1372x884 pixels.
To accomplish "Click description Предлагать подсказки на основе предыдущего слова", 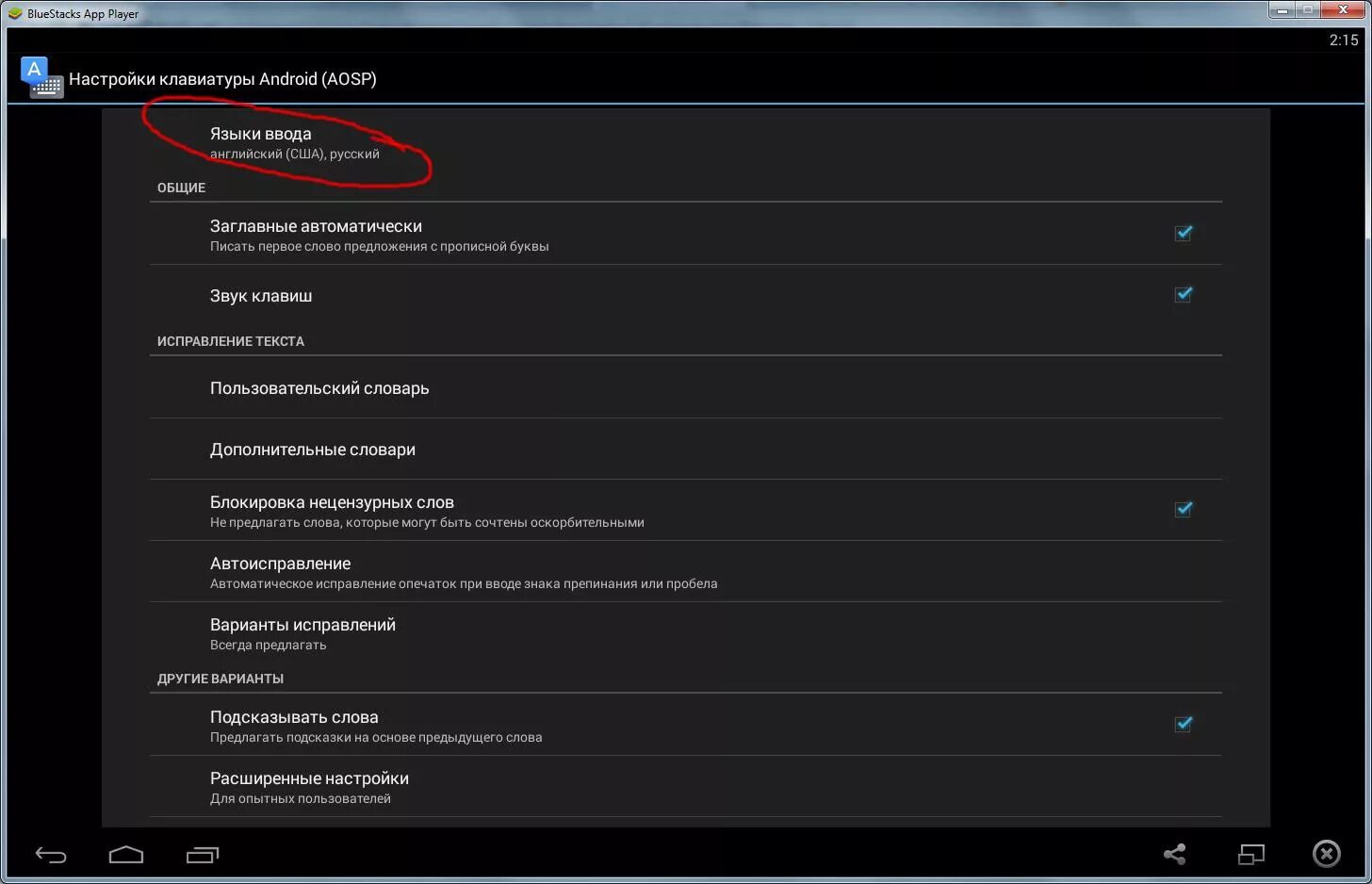I will point(376,738).
